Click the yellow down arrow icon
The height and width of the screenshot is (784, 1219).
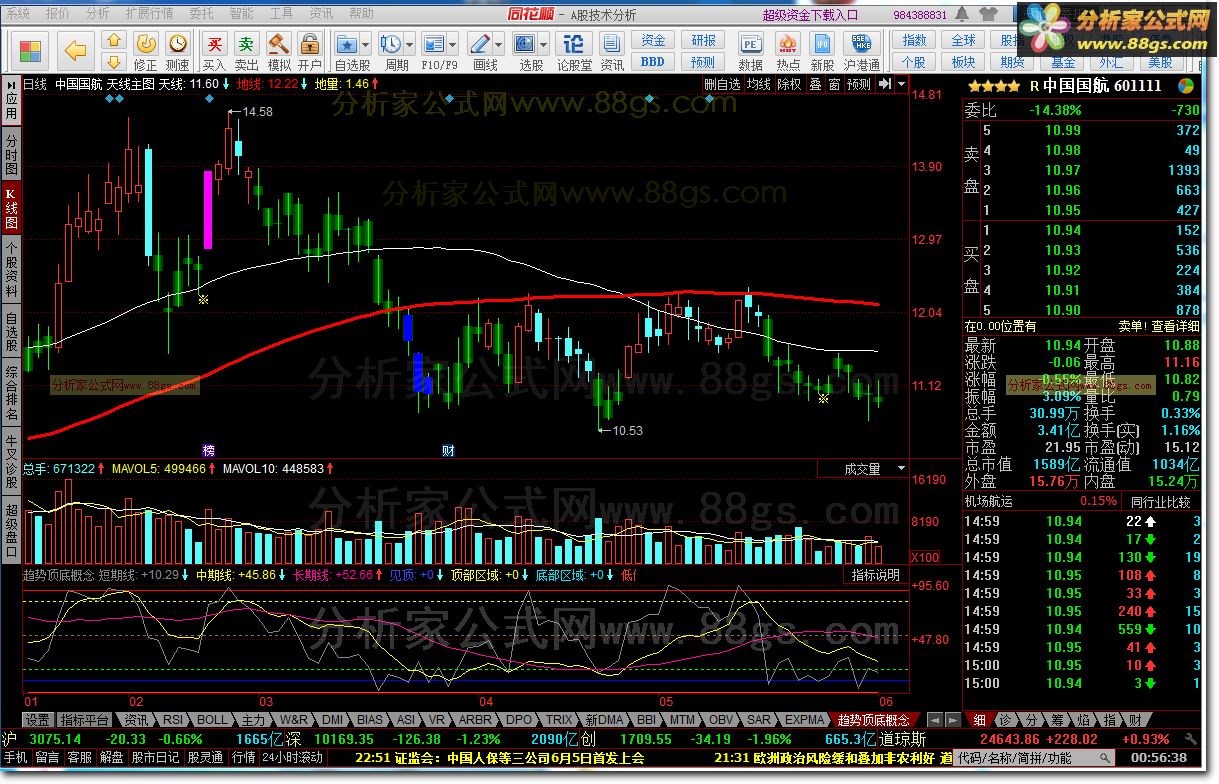click(x=114, y=62)
